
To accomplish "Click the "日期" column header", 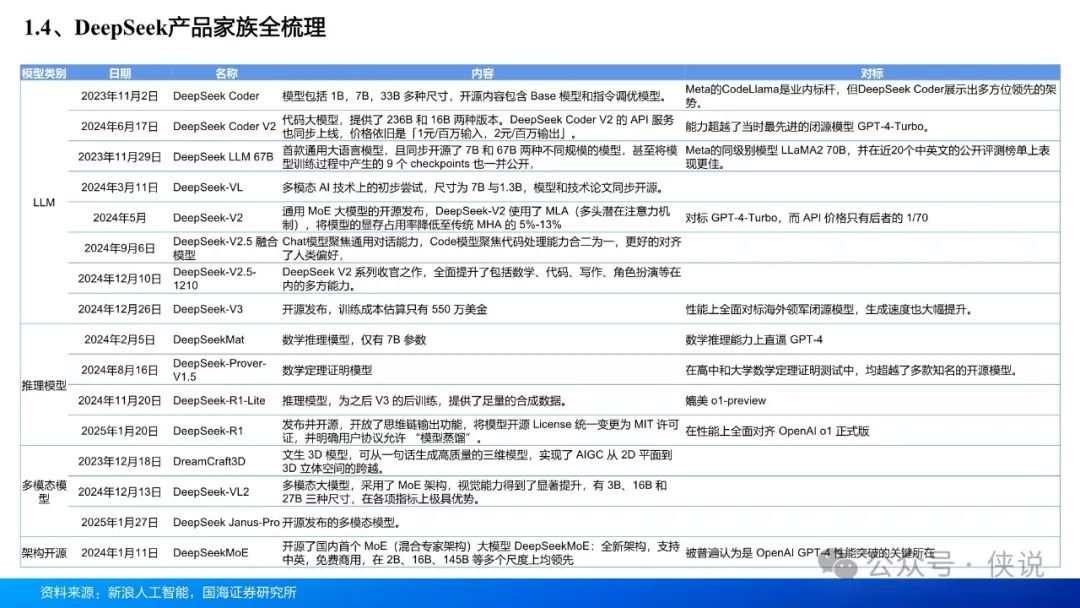I will [x=120, y=73].
